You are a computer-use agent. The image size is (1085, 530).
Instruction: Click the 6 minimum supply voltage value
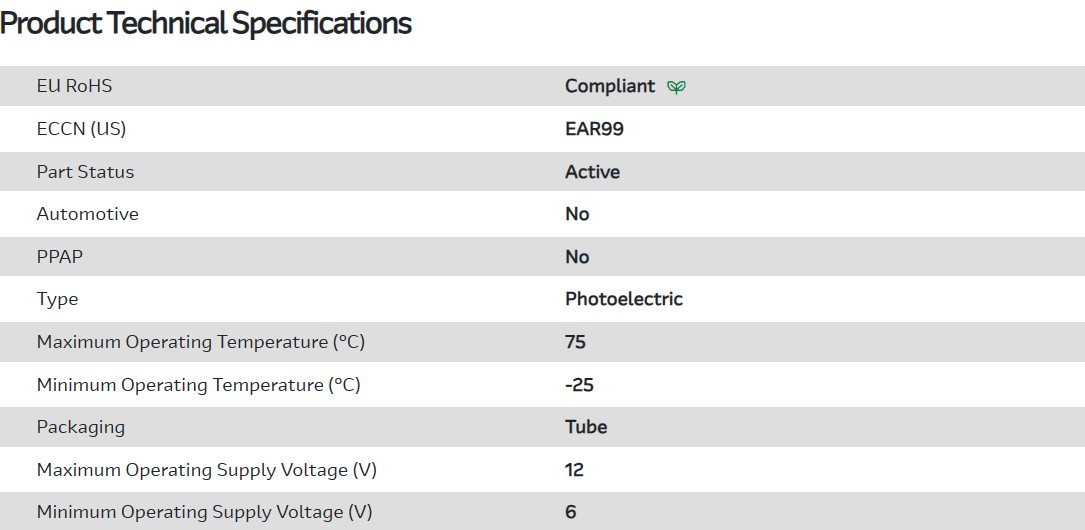click(x=571, y=512)
